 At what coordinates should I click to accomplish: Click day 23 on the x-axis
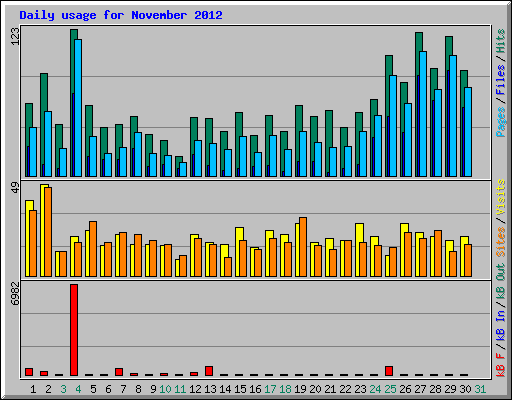click(x=360, y=389)
